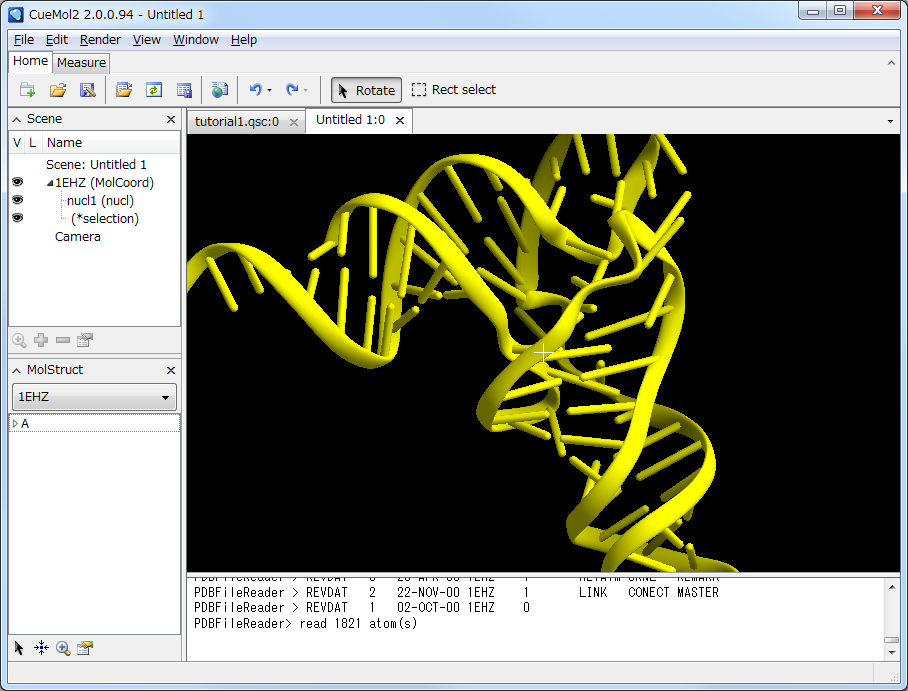Open the view tab list dropdown arrow
The image size is (908, 691).
pos(890,121)
